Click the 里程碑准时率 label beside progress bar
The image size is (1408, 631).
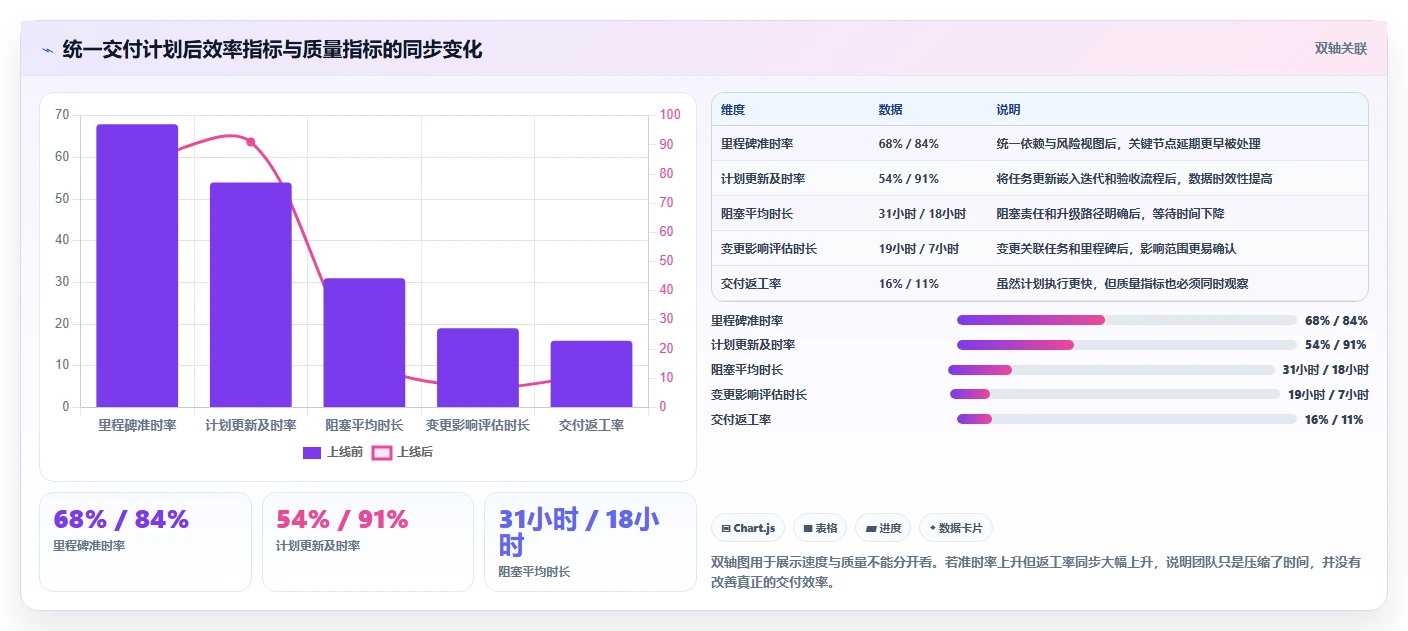pos(747,320)
